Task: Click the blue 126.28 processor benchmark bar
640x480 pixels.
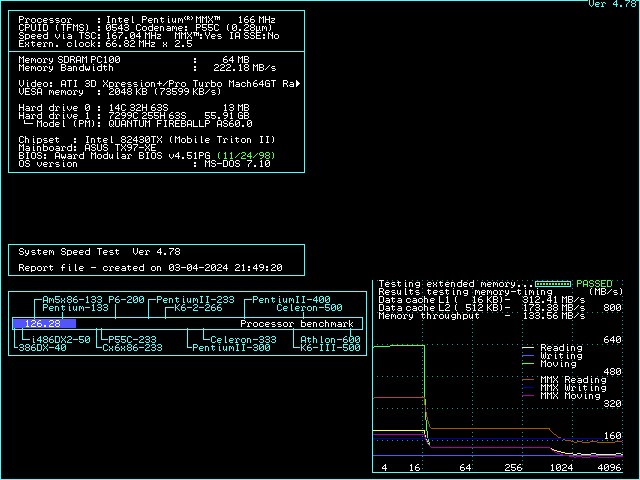Action: click(x=43, y=324)
